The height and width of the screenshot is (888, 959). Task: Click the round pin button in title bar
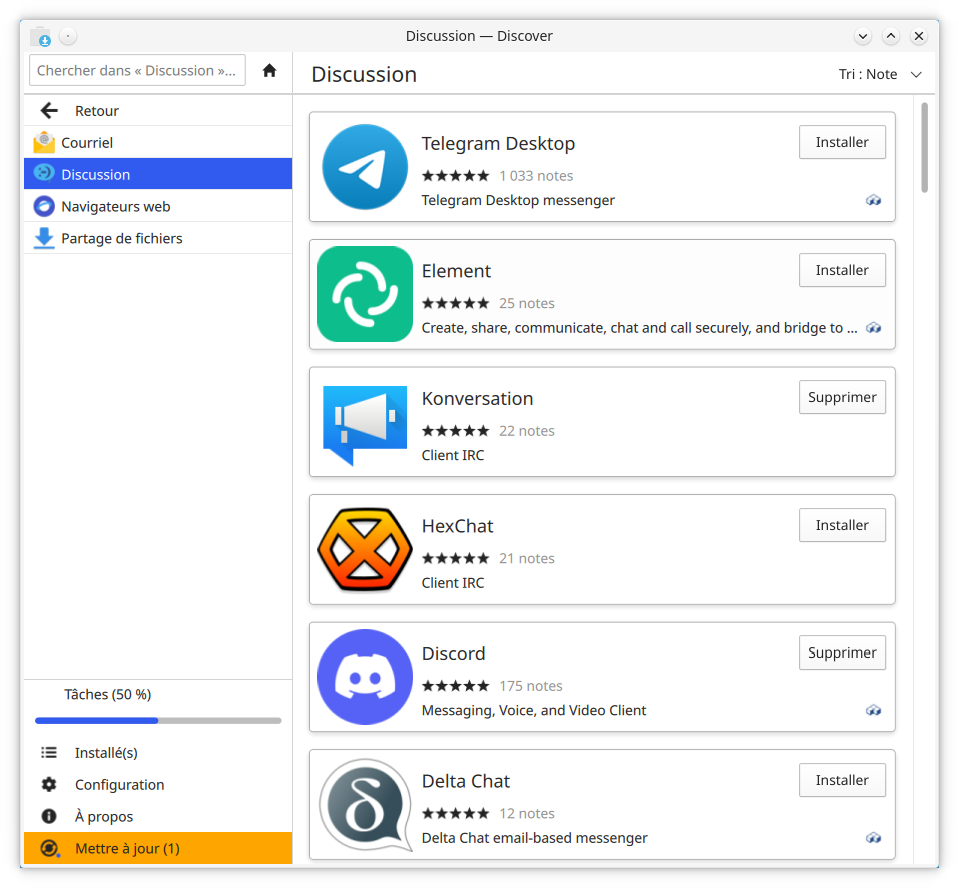tap(68, 36)
